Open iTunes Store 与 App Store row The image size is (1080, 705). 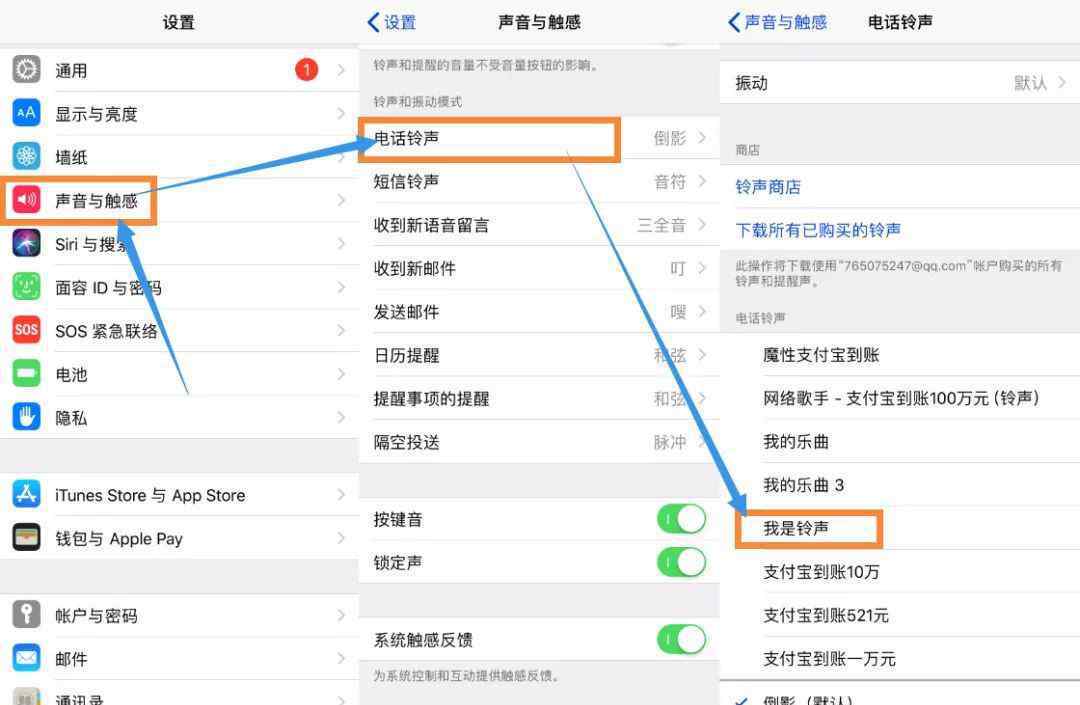pyautogui.click(x=179, y=494)
